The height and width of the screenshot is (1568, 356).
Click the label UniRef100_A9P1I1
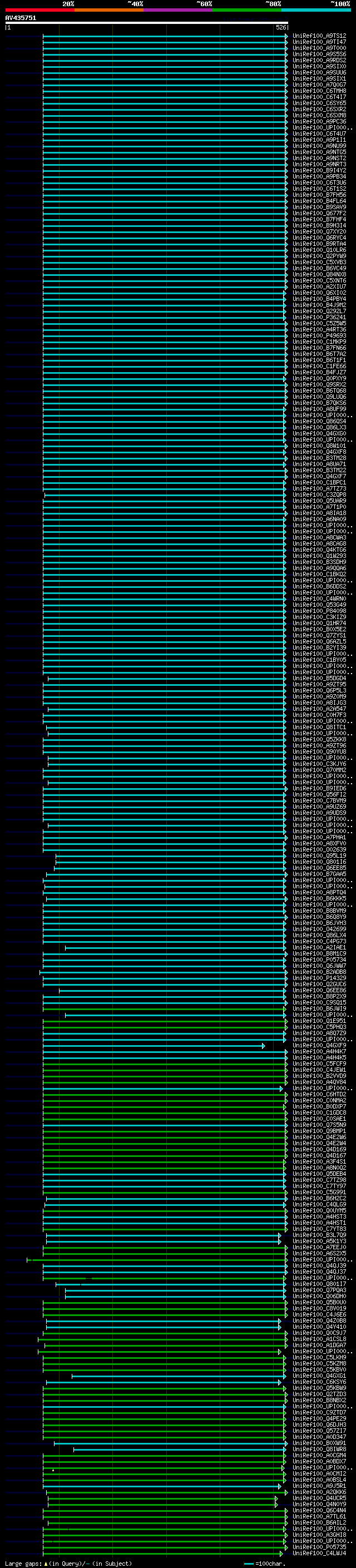click(319, 140)
